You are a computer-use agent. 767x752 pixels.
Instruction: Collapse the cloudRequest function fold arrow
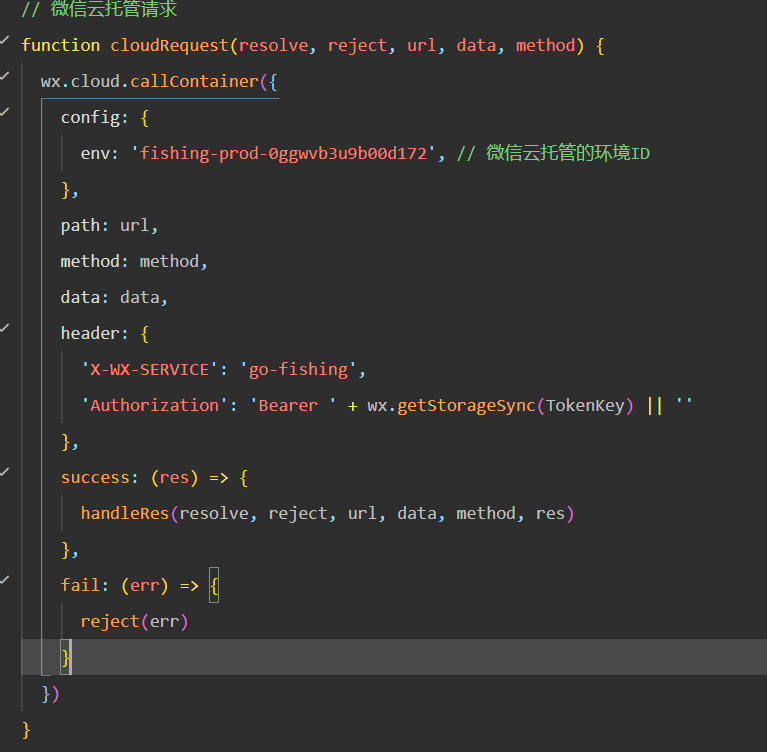pos(4,40)
